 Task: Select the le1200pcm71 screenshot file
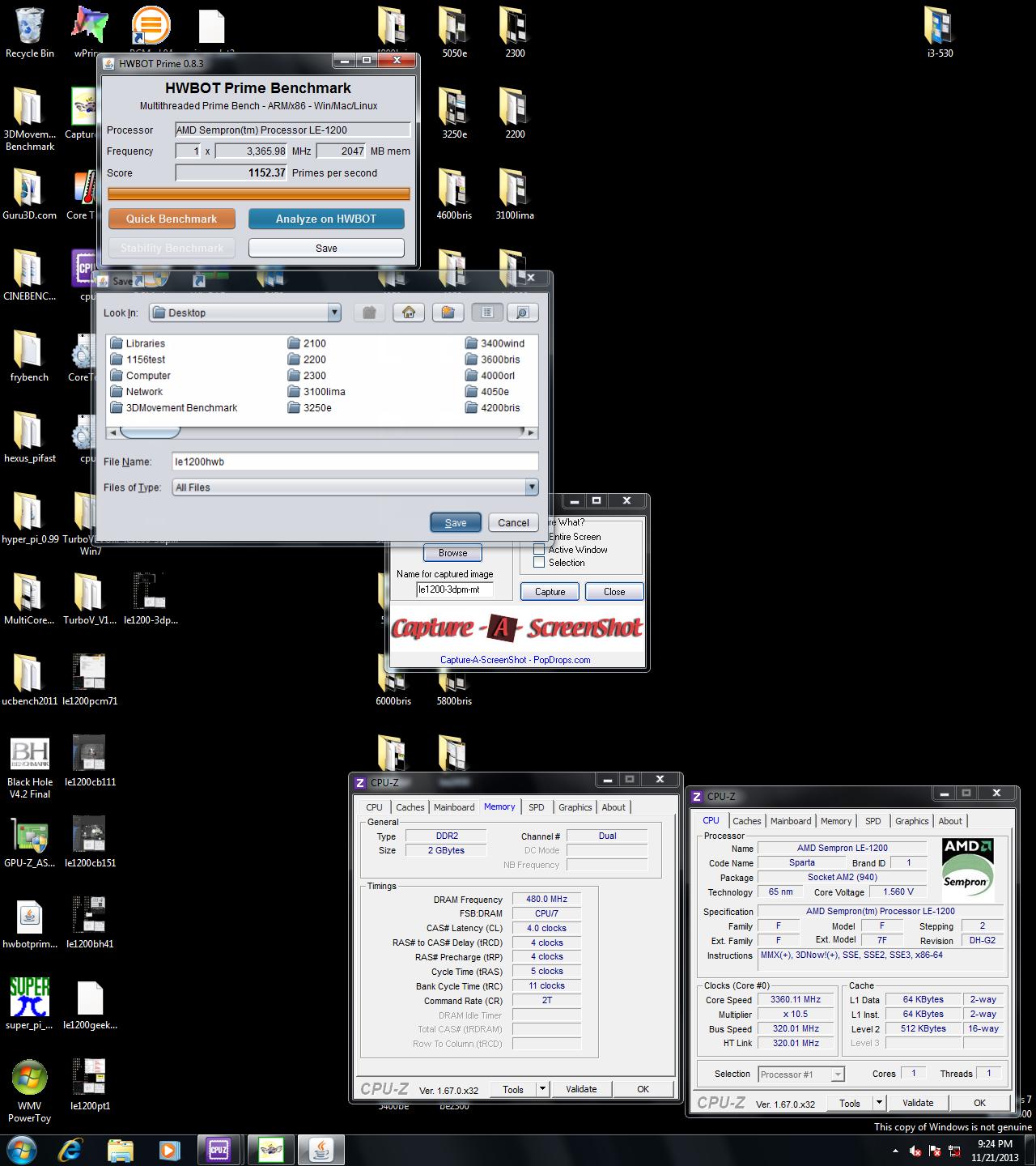(90, 681)
